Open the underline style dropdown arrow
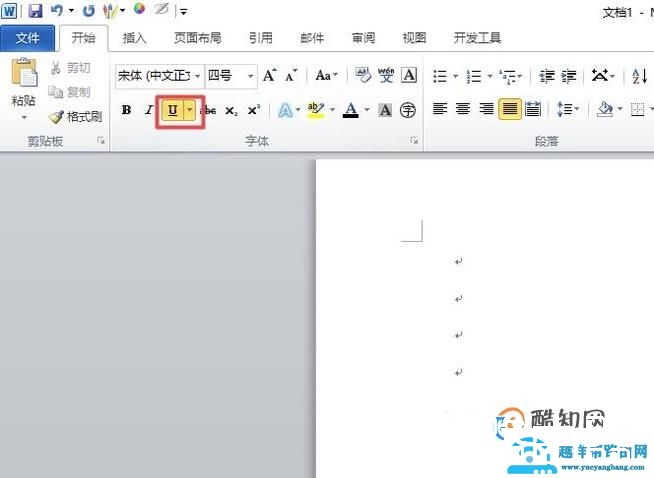This screenshot has height=478, width=654. click(x=189, y=110)
